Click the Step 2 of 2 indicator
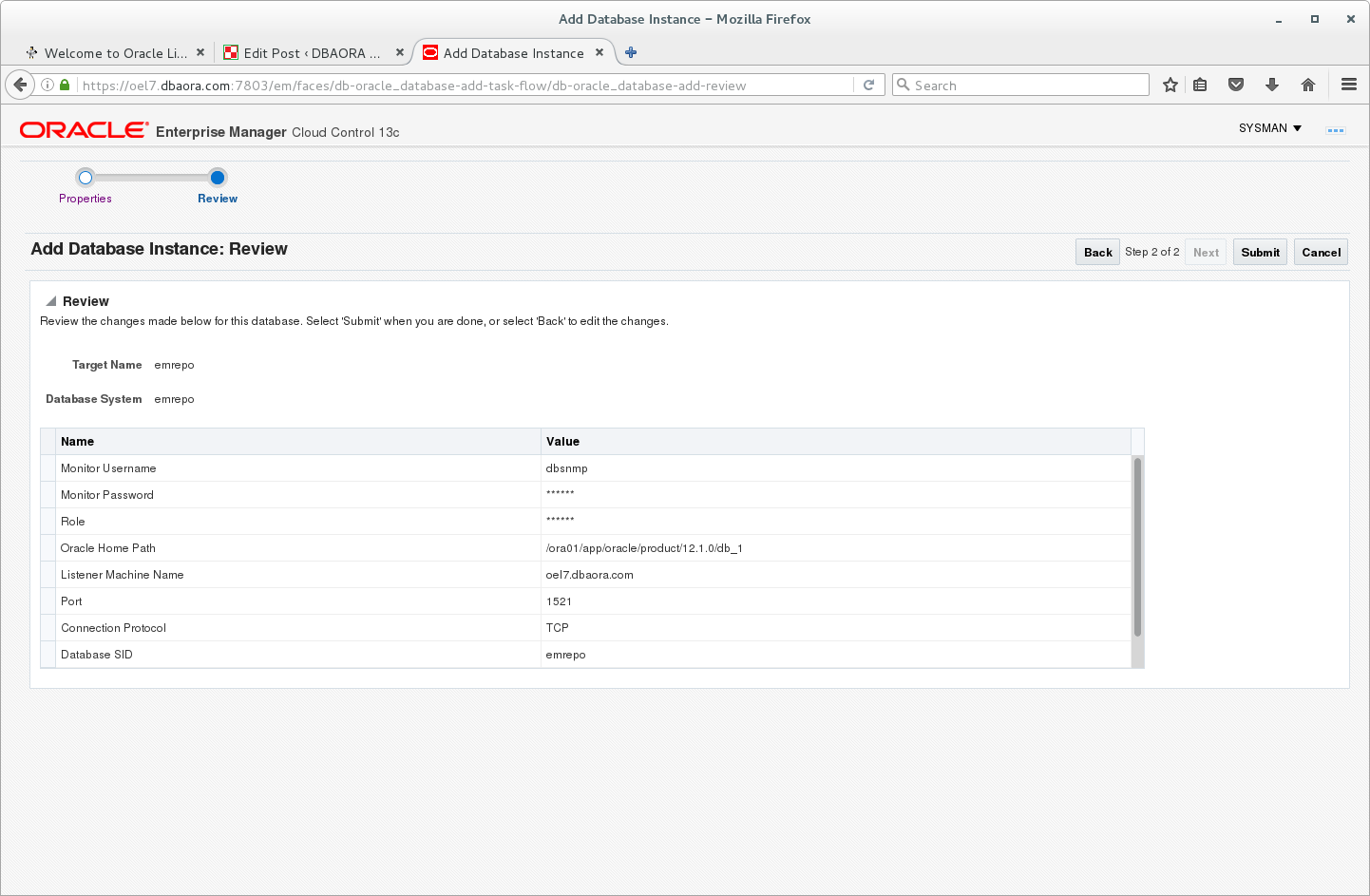 1152,252
